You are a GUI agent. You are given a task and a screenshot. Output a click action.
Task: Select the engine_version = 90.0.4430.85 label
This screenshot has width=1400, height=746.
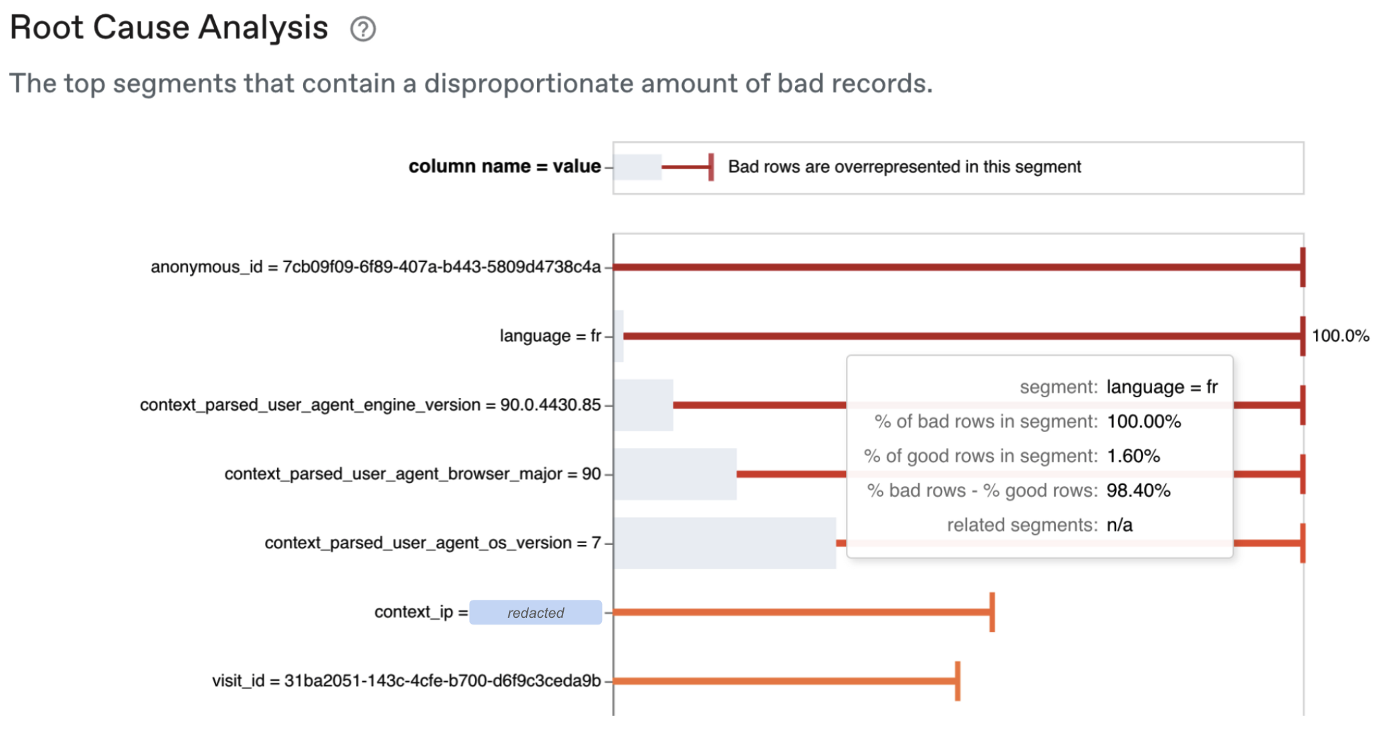(x=371, y=405)
